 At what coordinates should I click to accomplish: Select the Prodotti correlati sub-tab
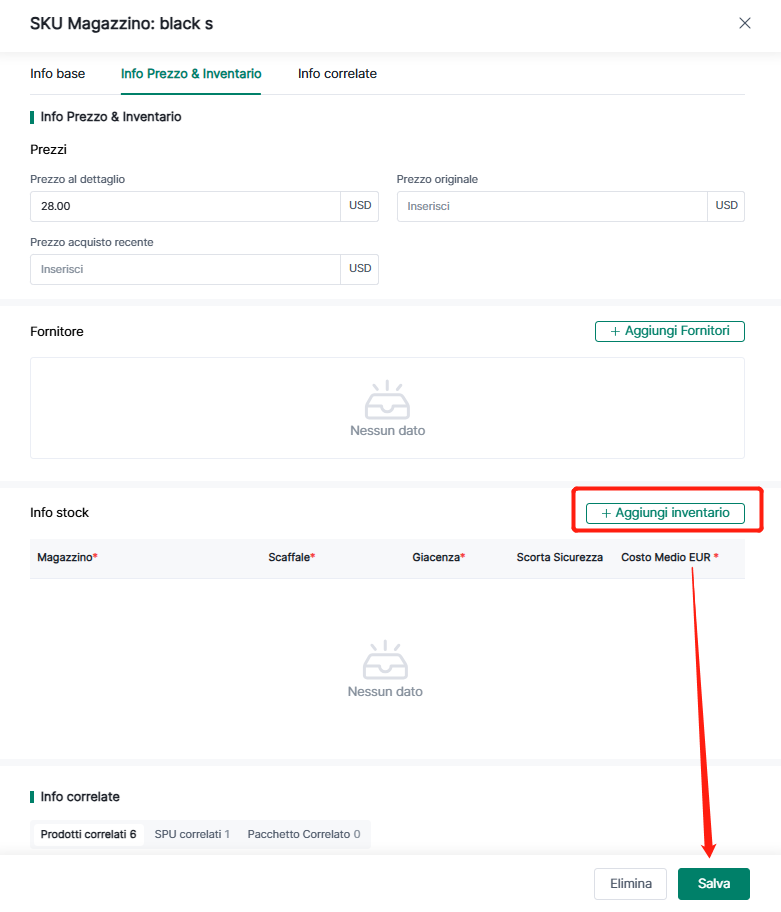pos(88,834)
